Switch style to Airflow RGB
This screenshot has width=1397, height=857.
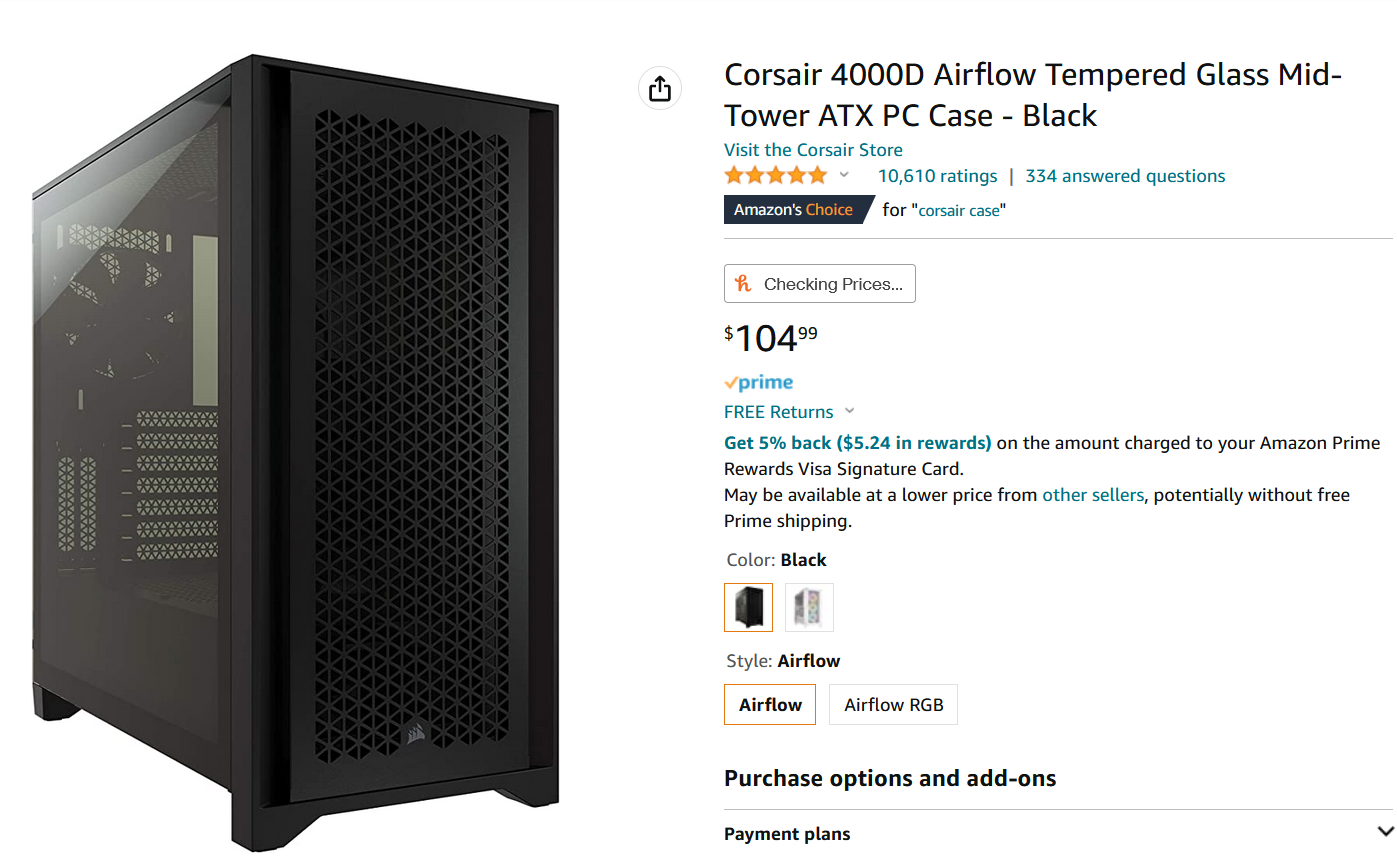click(893, 705)
